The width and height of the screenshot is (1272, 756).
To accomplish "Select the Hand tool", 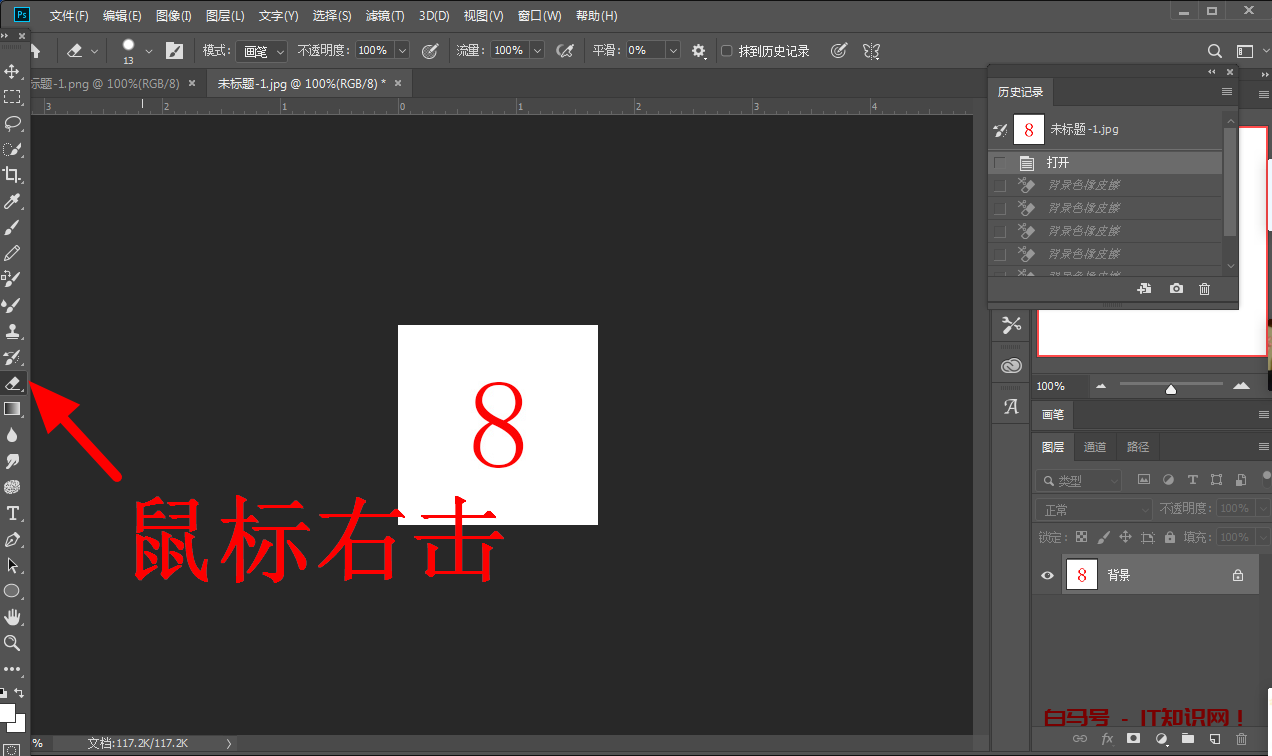I will tap(13, 617).
